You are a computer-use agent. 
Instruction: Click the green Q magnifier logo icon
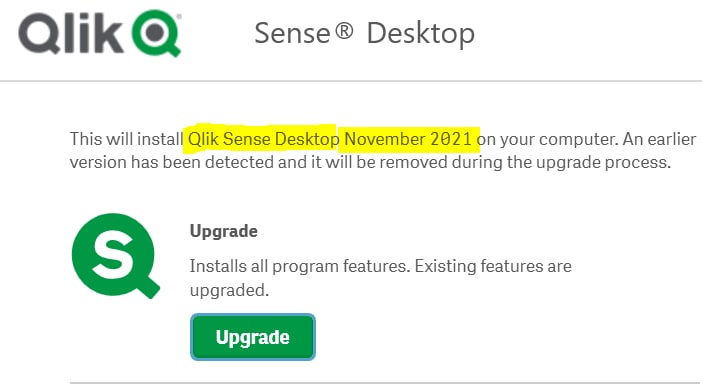tap(156, 33)
